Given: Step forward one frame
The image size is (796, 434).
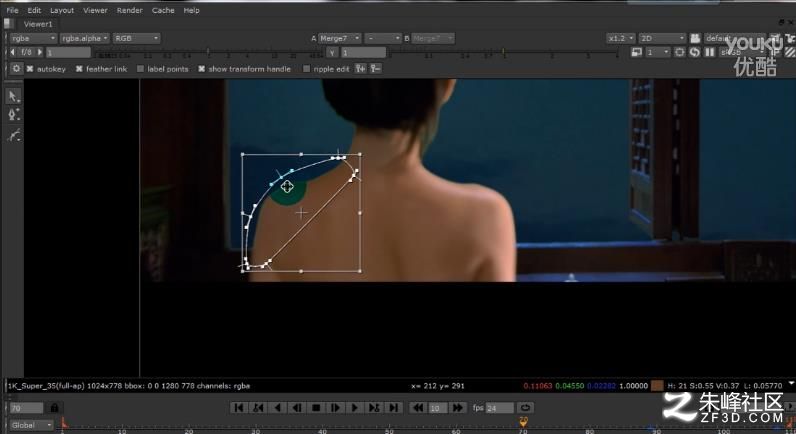Looking at the screenshot, I should [336, 408].
